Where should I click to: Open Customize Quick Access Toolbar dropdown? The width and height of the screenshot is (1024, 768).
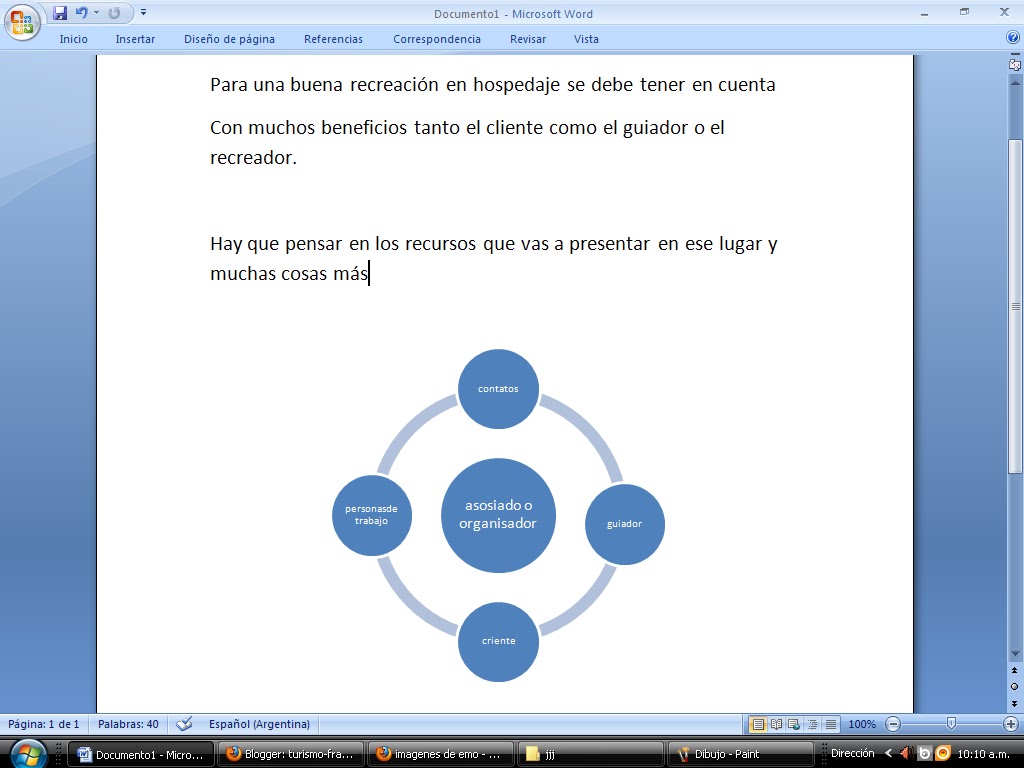click(x=144, y=12)
